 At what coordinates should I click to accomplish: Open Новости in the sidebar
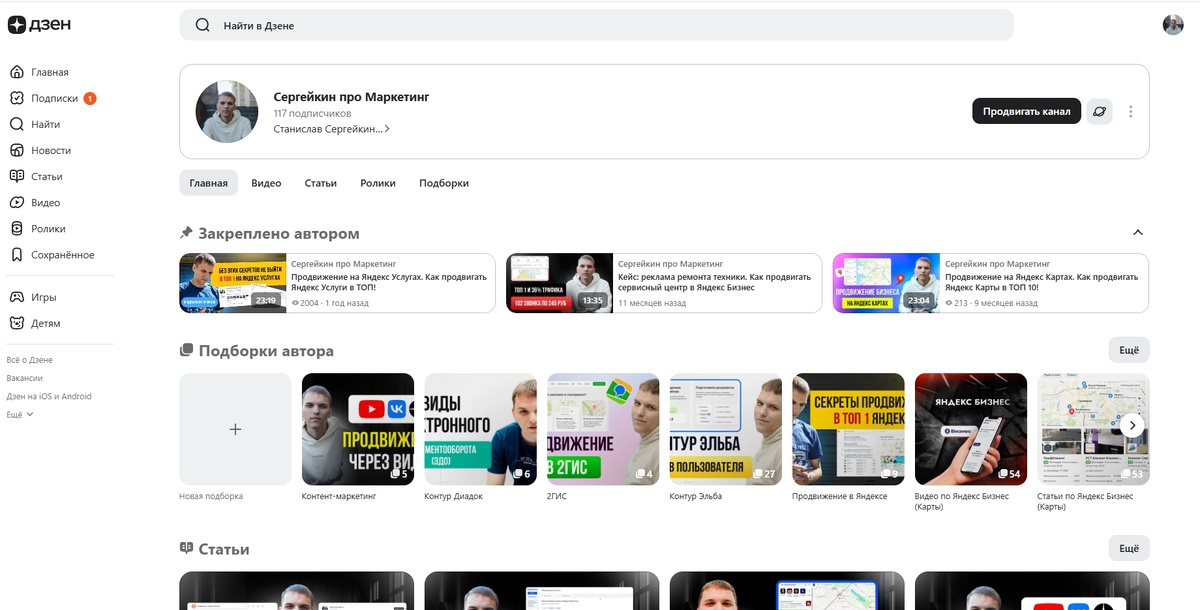coord(40,150)
